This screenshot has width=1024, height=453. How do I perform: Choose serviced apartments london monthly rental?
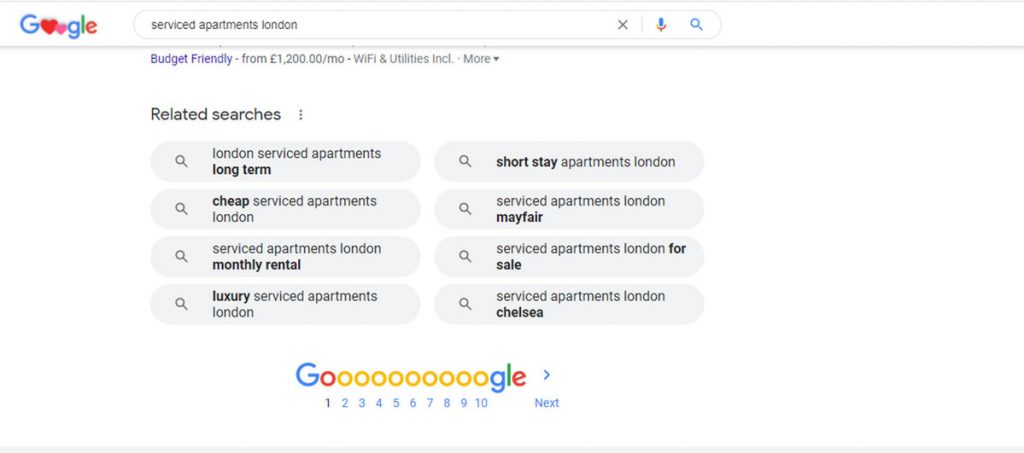[285, 257]
